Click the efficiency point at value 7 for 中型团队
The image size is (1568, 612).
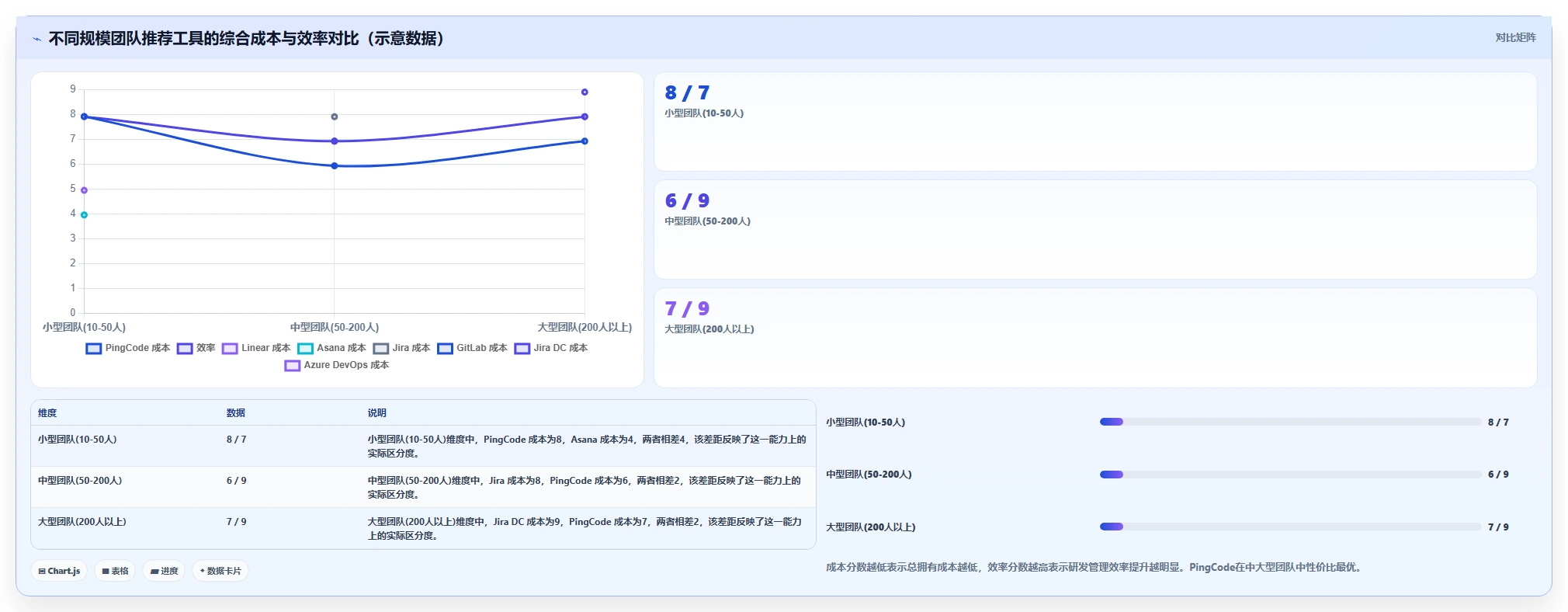335,141
